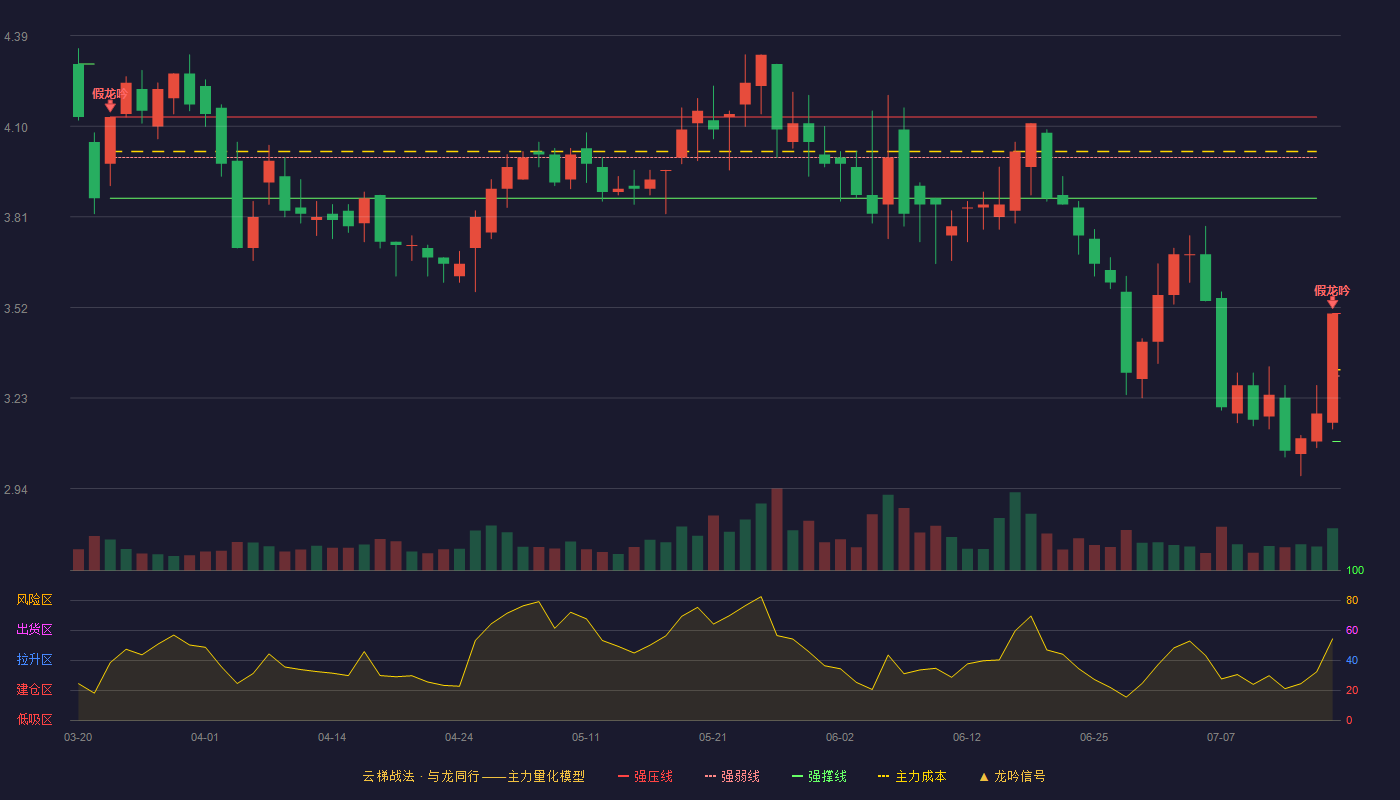This screenshot has height=800, width=1400.
Task: Click the first green candlestick at 03-20
Action: (x=78, y=90)
